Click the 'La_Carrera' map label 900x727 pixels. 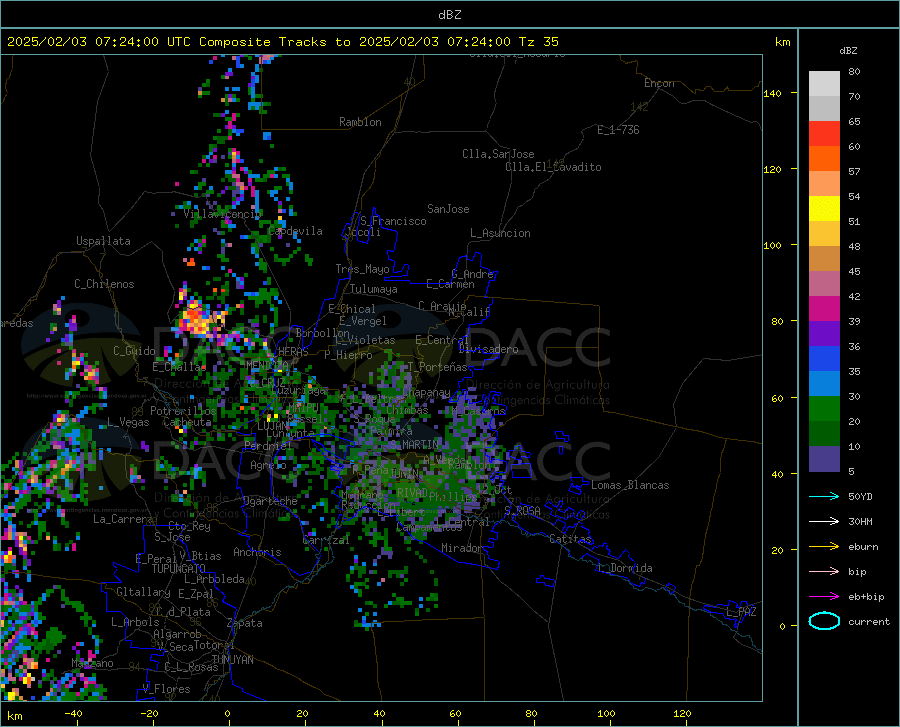tap(123, 519)
